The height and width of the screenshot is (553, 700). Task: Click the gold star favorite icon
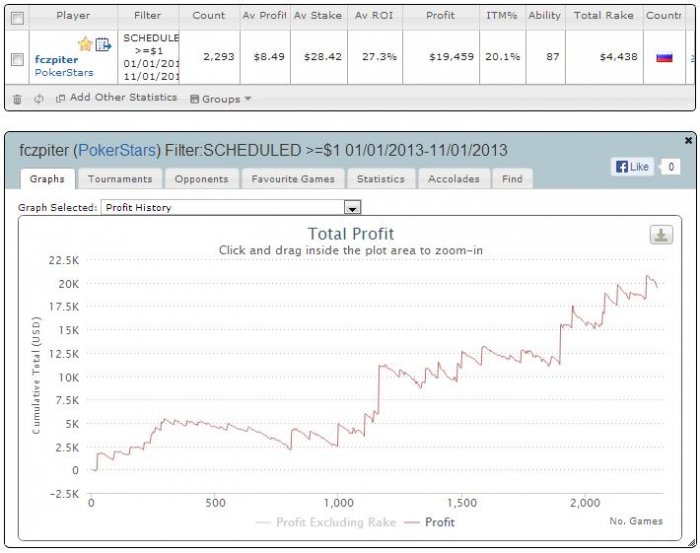(x=85, y=44)
